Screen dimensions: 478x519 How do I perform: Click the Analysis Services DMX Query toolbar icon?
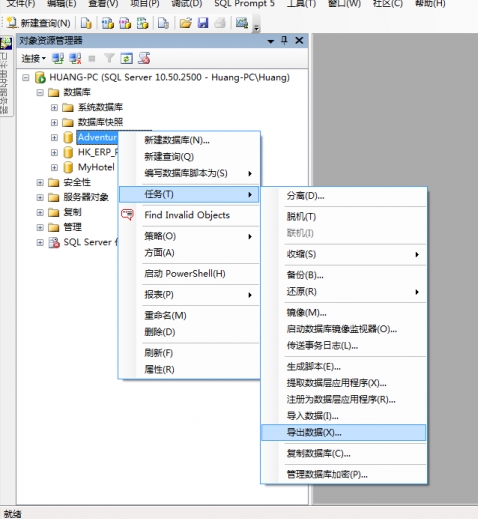125,23
